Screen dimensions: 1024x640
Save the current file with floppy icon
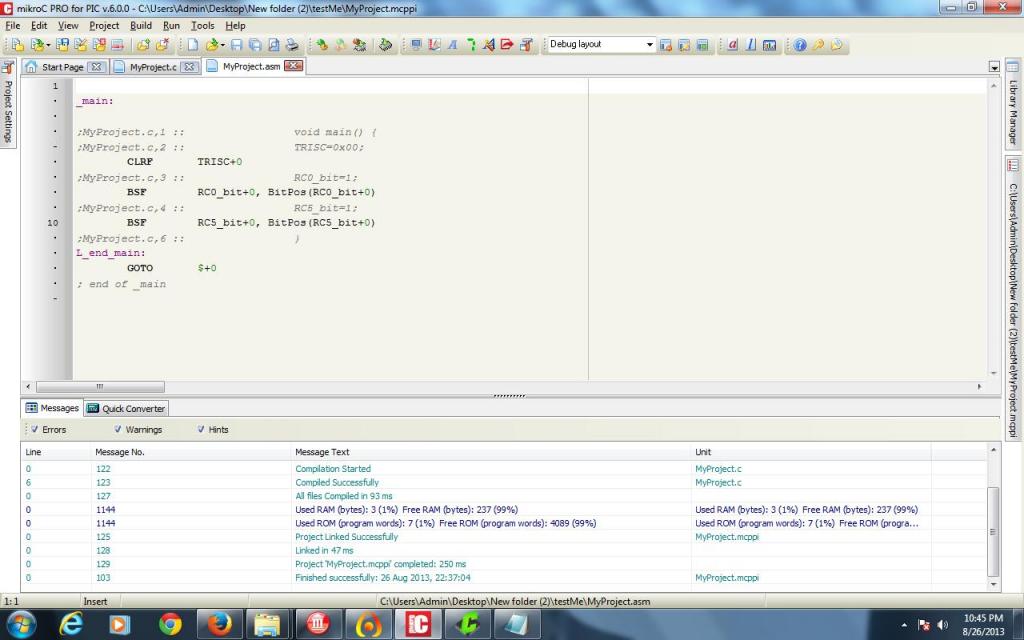(x=236, y=44)
